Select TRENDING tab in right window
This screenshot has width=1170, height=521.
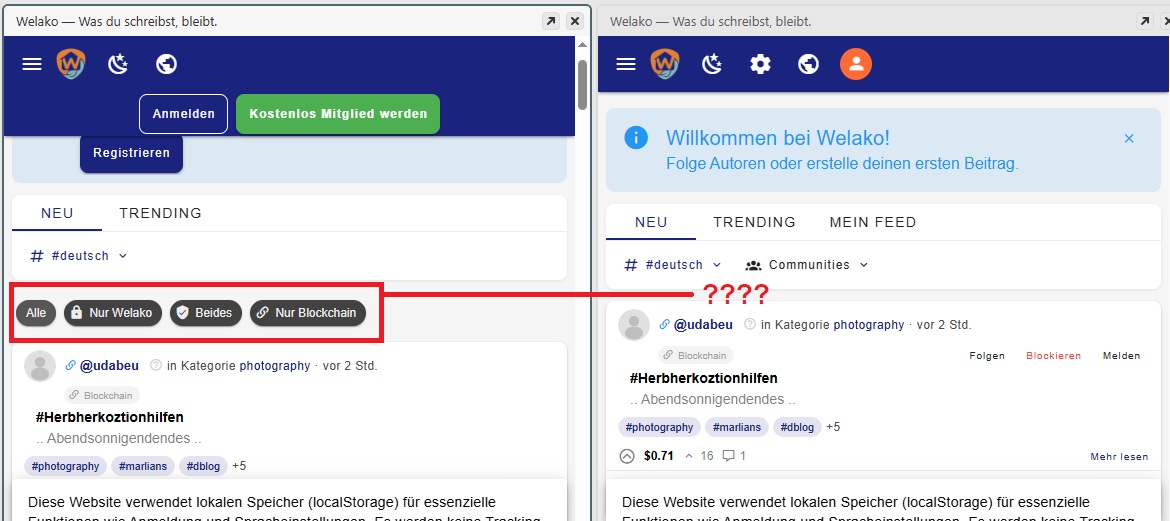click(x=754, y=222)
